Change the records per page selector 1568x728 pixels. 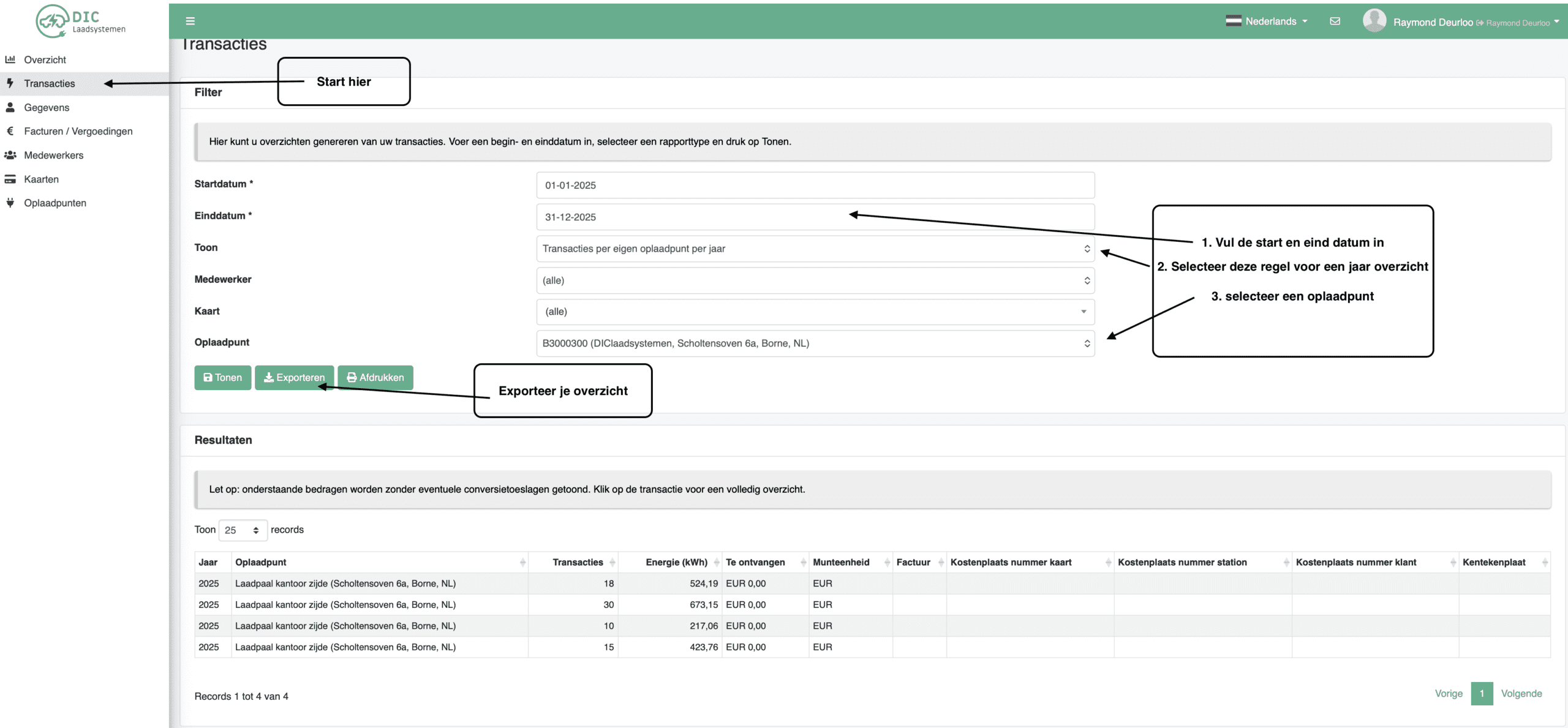tap(243, 530)
